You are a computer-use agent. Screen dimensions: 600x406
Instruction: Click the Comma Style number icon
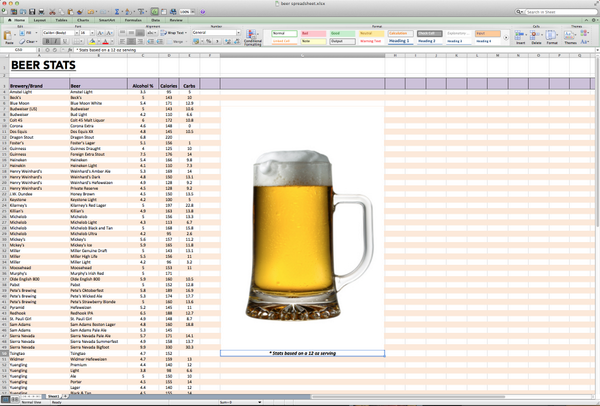pyautogui.click(x=217, y=41)
